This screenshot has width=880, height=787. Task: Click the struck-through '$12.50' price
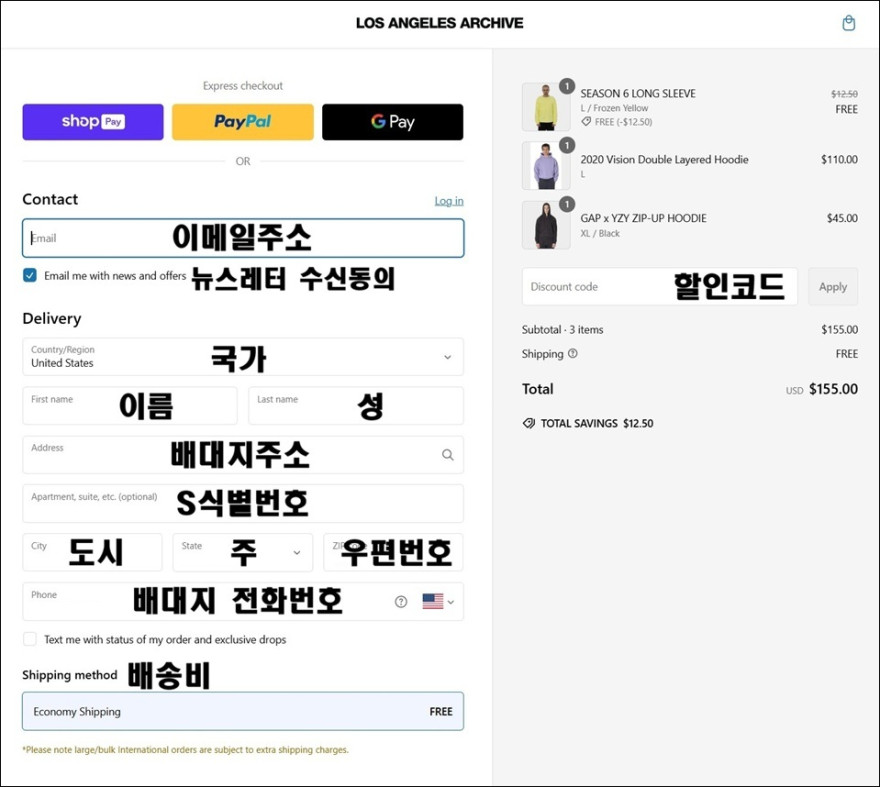tap(844, 94)
